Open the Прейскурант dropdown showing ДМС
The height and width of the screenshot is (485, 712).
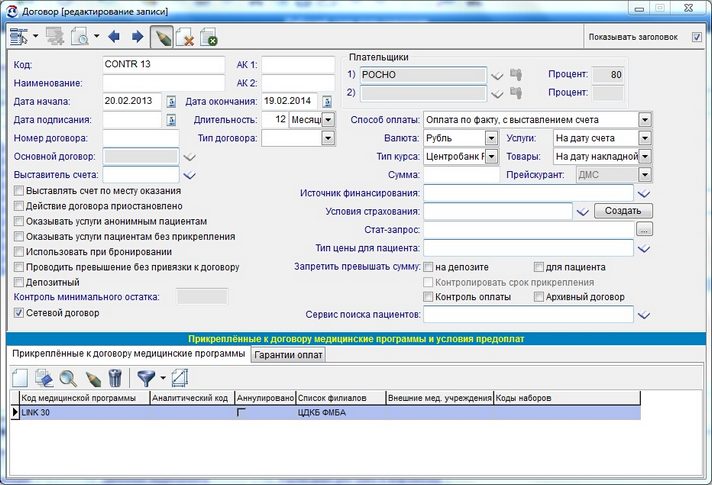tap(645, 175)
